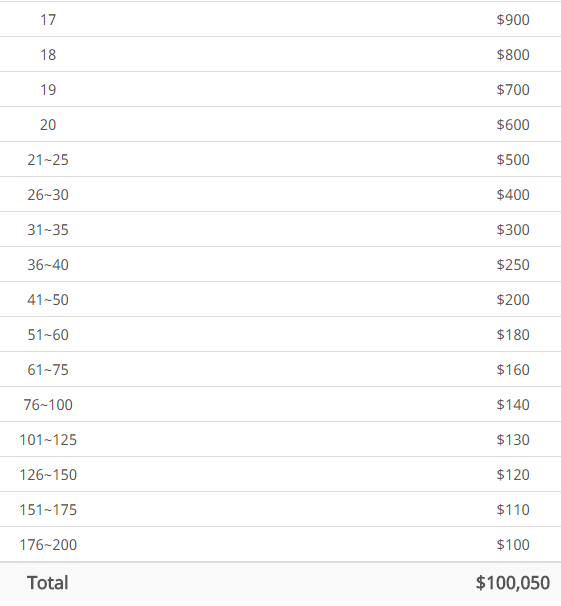Select the $250 prize amount
Screen dimensions: 561x606
coord(513,264)
